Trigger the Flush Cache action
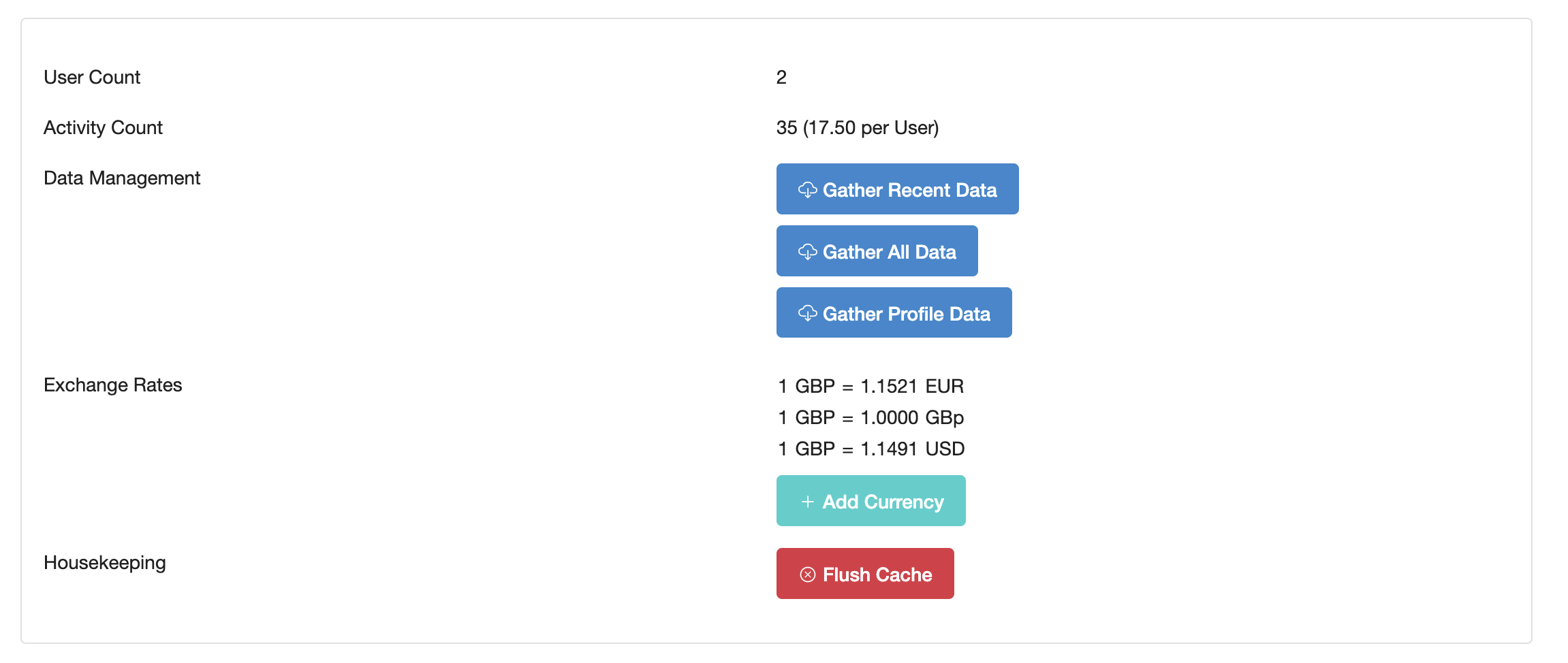Image resolution: width=1568 pixels, height=663 pixels. tap(865, 575)
